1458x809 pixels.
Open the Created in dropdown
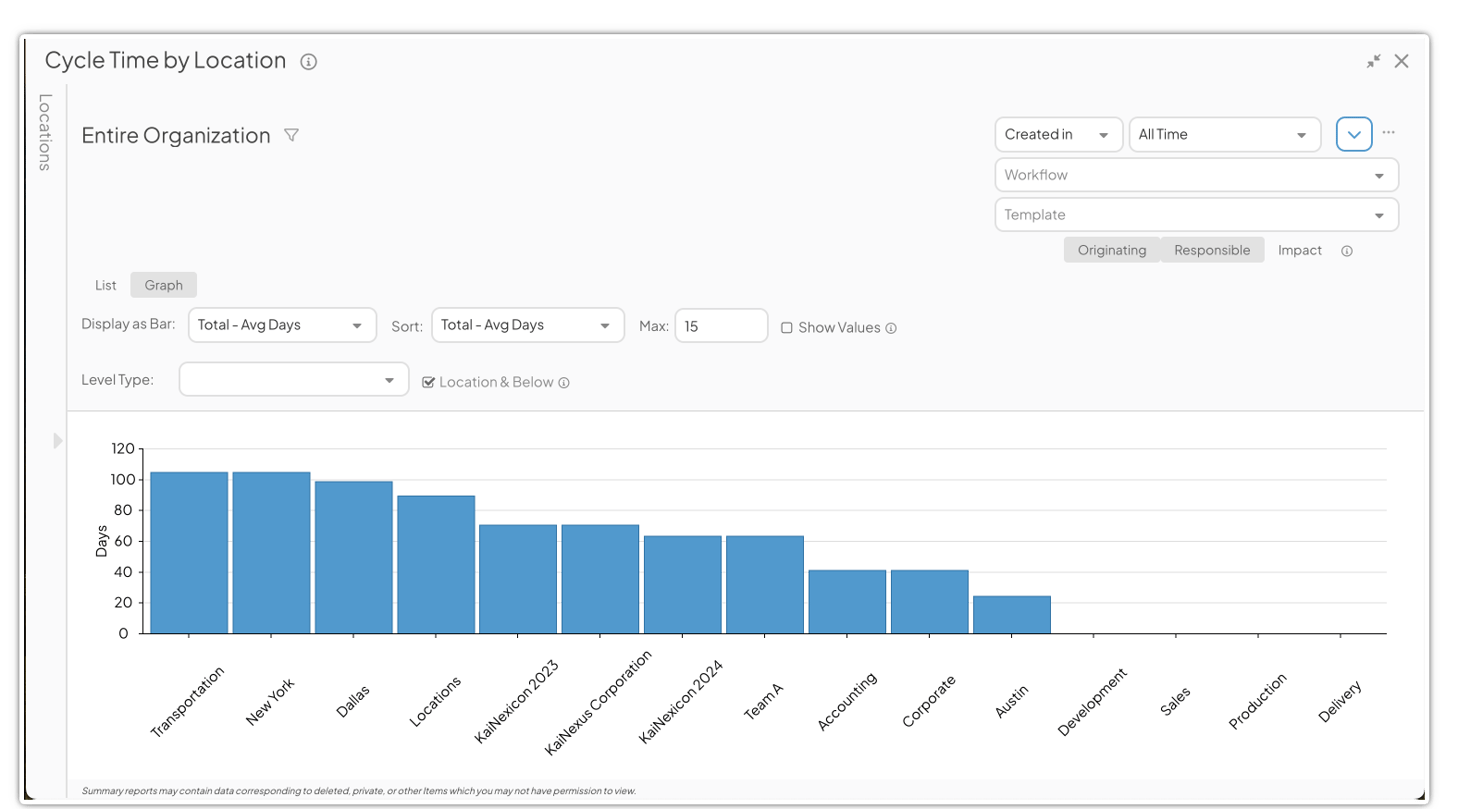[x=1058, y=132]
